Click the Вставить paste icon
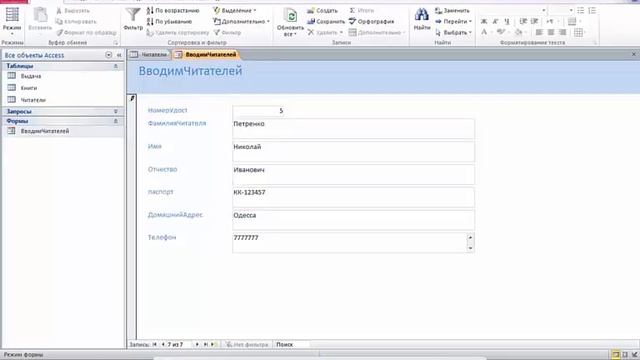The height and width of the screenshot is (360, 640). click(40, 19)
